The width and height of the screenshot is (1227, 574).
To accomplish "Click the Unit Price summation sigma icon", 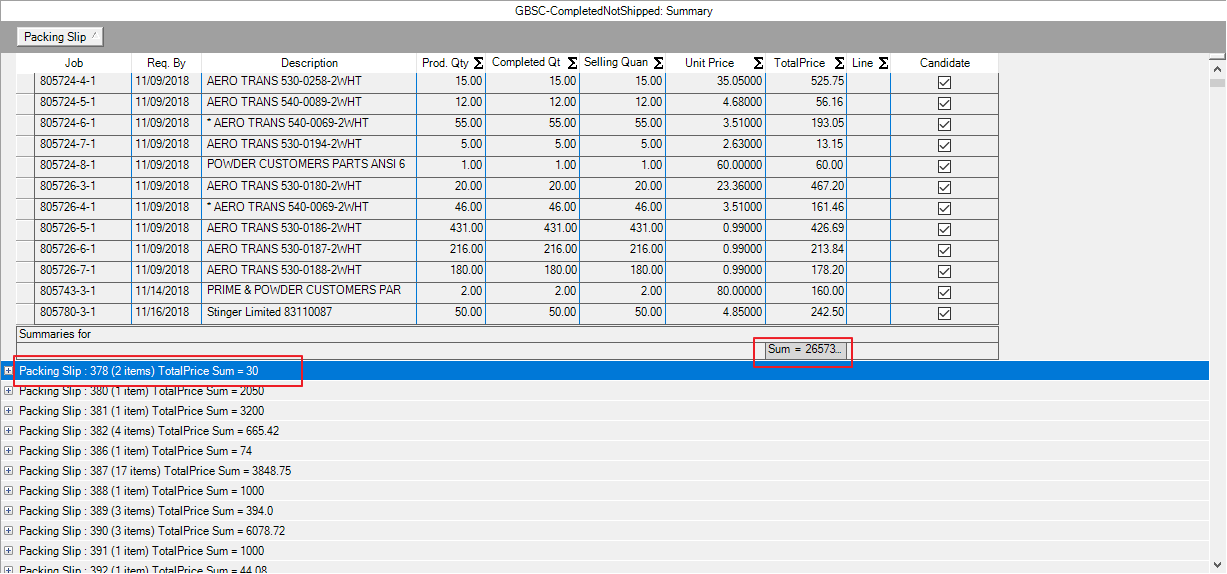I will coord(758,63).
